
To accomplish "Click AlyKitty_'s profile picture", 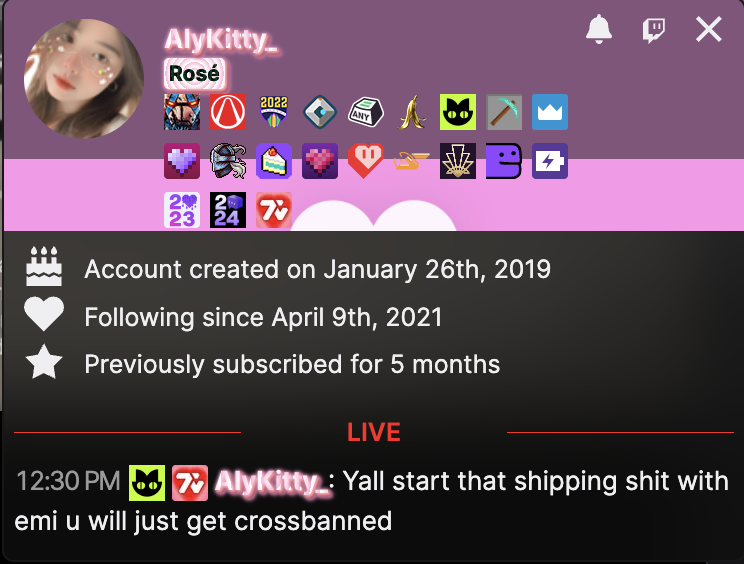I will [84, 79].
